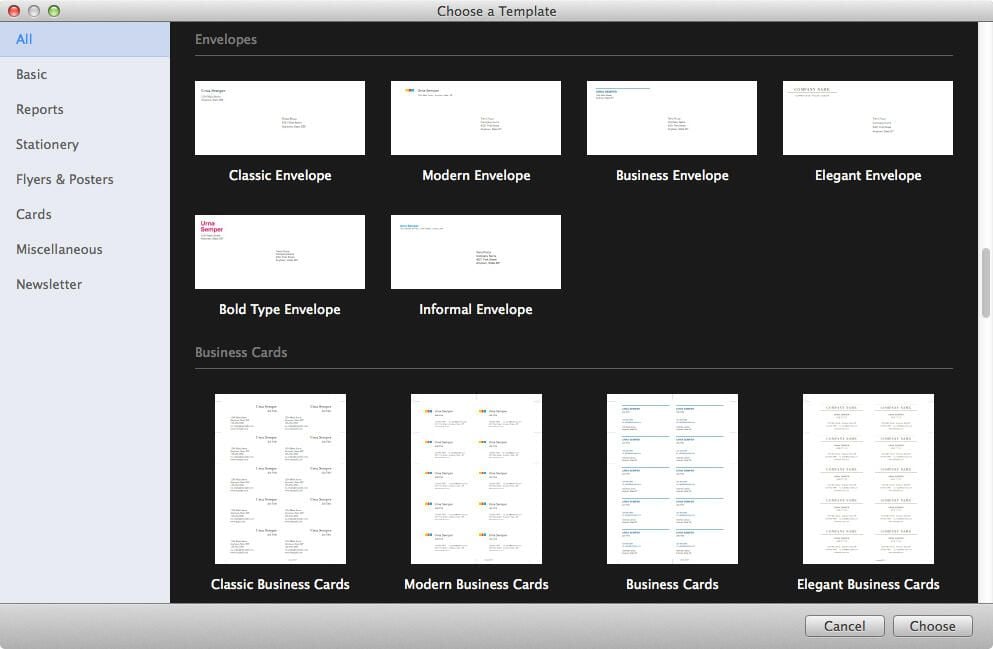The height and width of the screenshot is (649, 993).
Task: Show the All templates category
Action: 85,39
